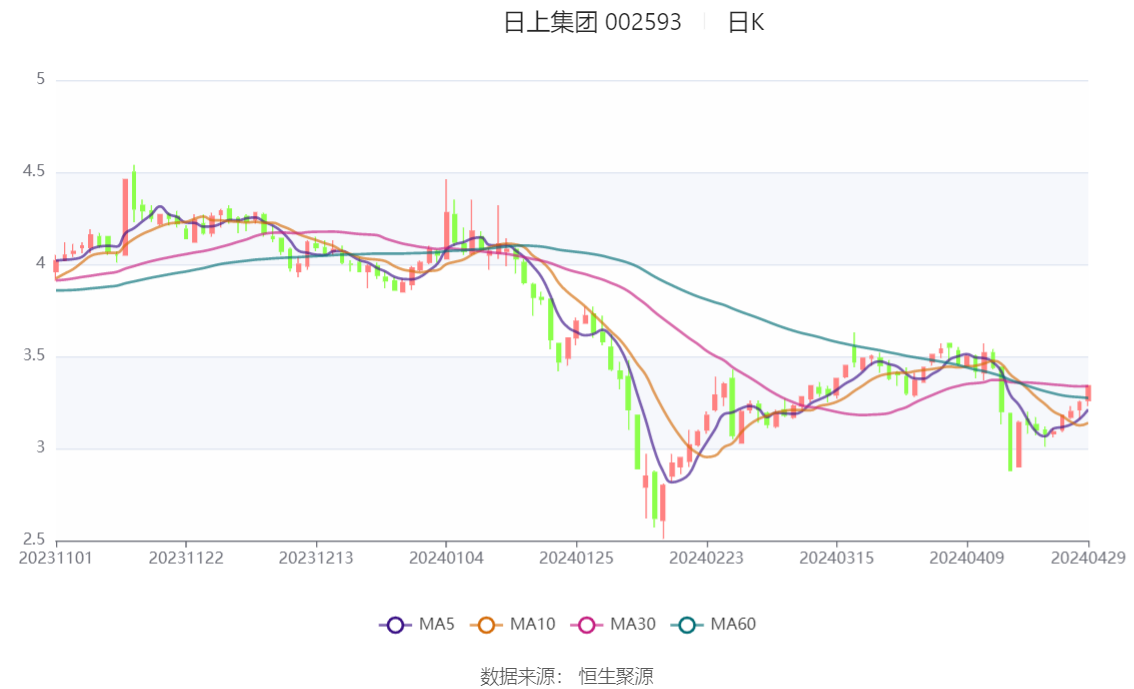Screen dimensions: 1134x689
Task: Click the x-axis date label 20240429
Action: pyautogui.click(x=1088, y=558)
